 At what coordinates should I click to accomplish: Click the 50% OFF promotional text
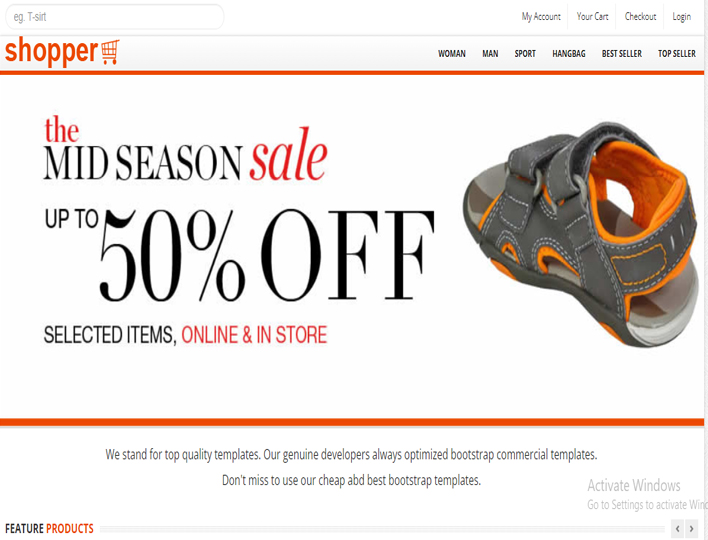pyautogui.click(x=266, y=255)
